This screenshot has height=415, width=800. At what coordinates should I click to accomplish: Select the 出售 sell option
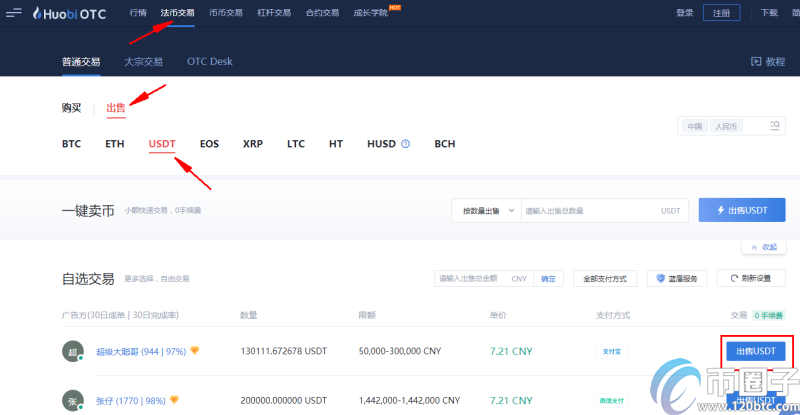coord(116,108)
